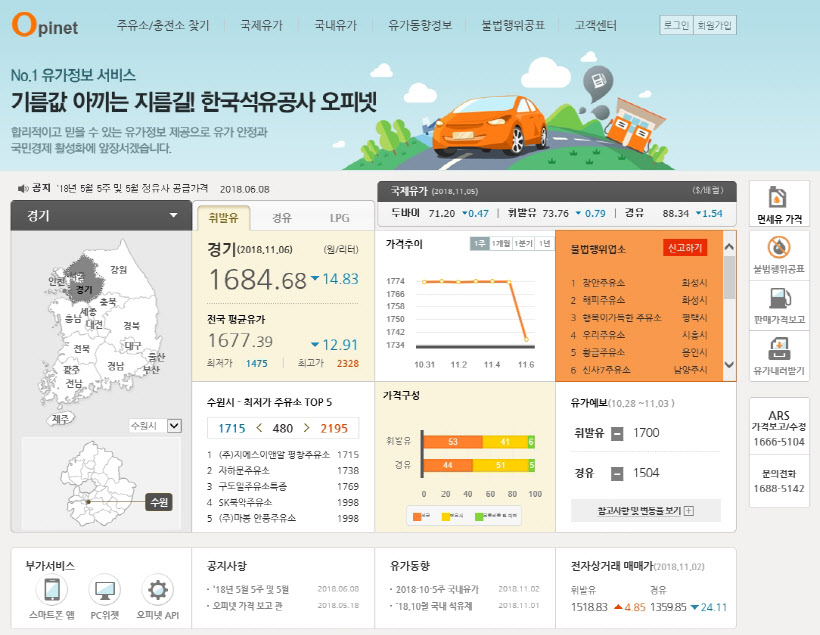The height and width of the screenshot is (635, 820).
Task: Expand the 경기 region dropdown
Action: pos(173,215)
